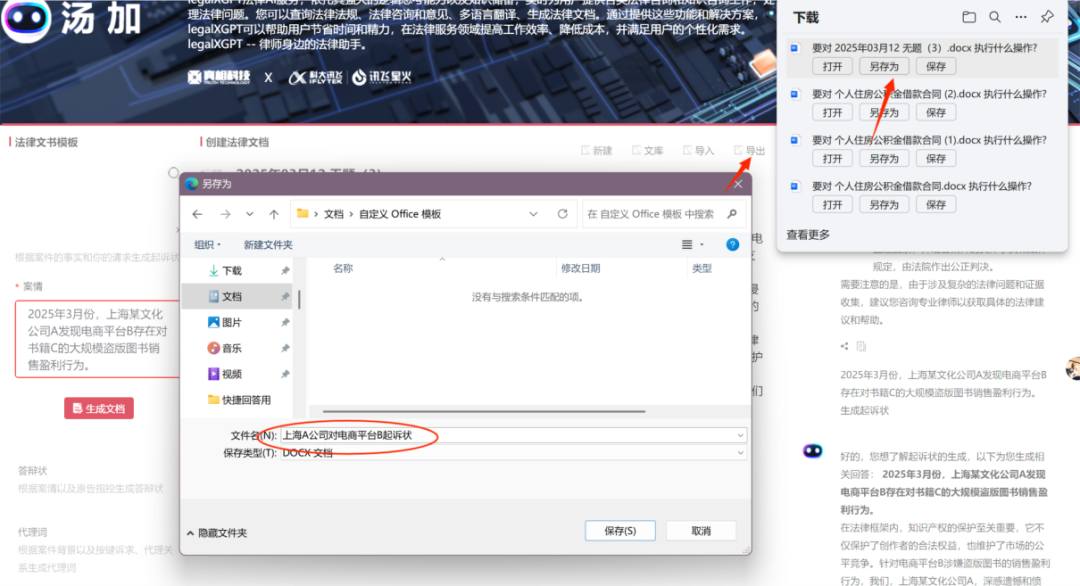The height and width of the screenshot is (586, 1080).
Task: Click the search icon in the download panel
Action: coord(996,16)
